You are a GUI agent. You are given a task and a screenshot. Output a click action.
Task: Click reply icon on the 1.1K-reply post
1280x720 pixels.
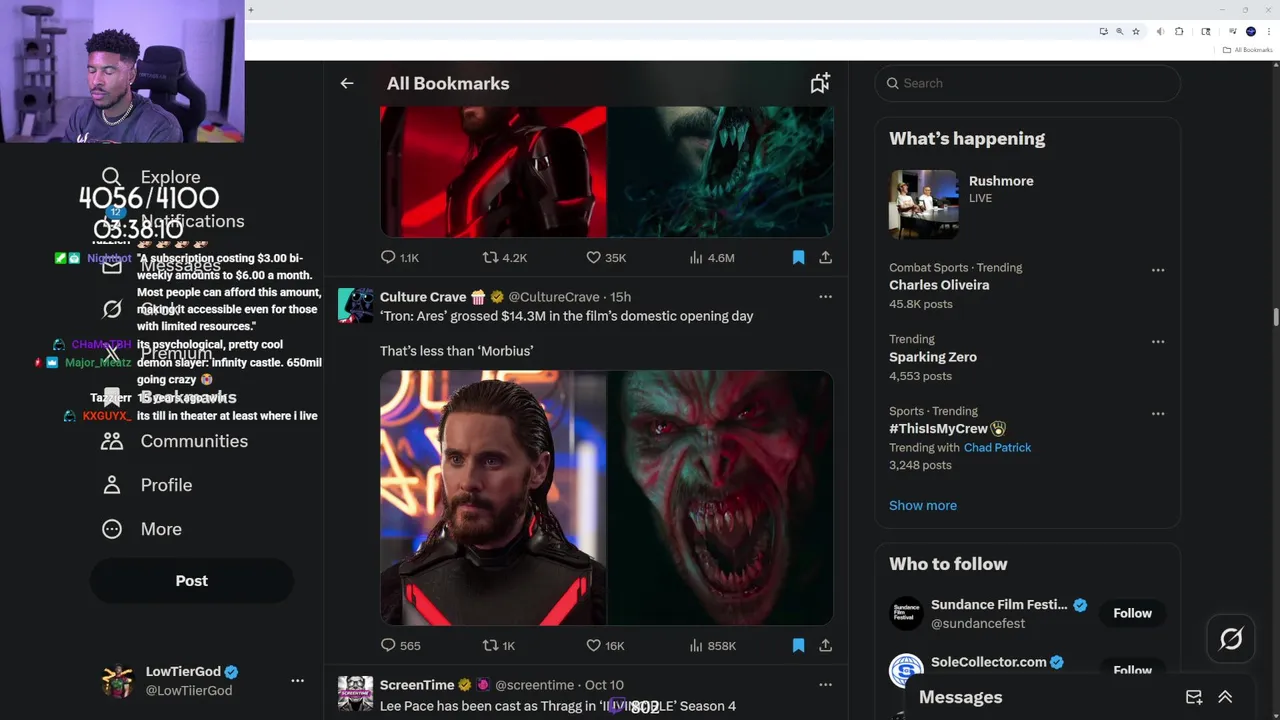[388, 258]
